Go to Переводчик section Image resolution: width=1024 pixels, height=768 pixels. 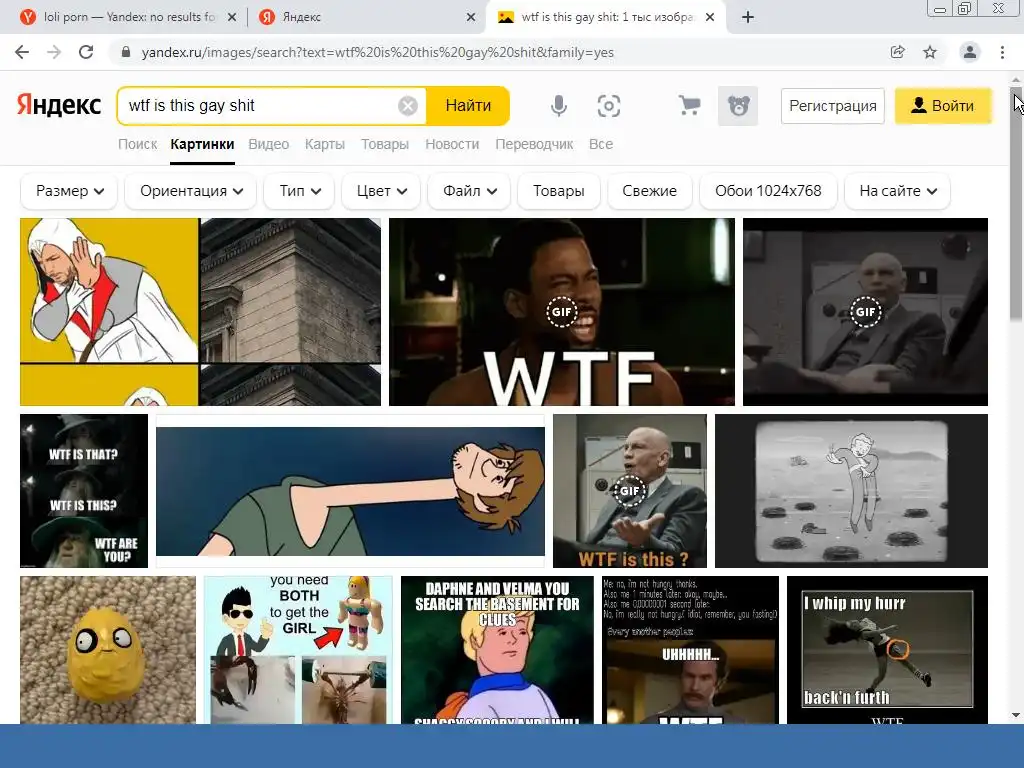534,144
